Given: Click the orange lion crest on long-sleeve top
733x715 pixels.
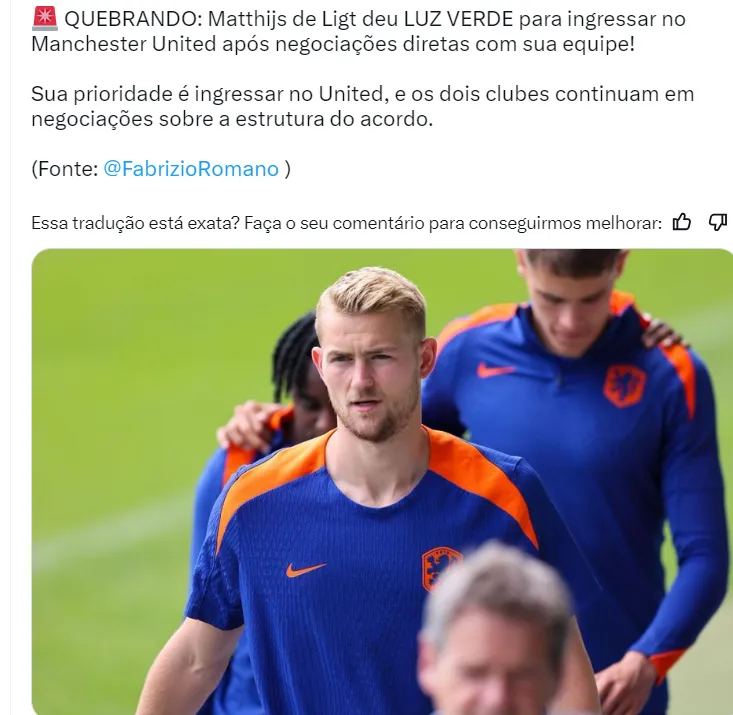Looking at the screenshot, I should tap(624, 386).
